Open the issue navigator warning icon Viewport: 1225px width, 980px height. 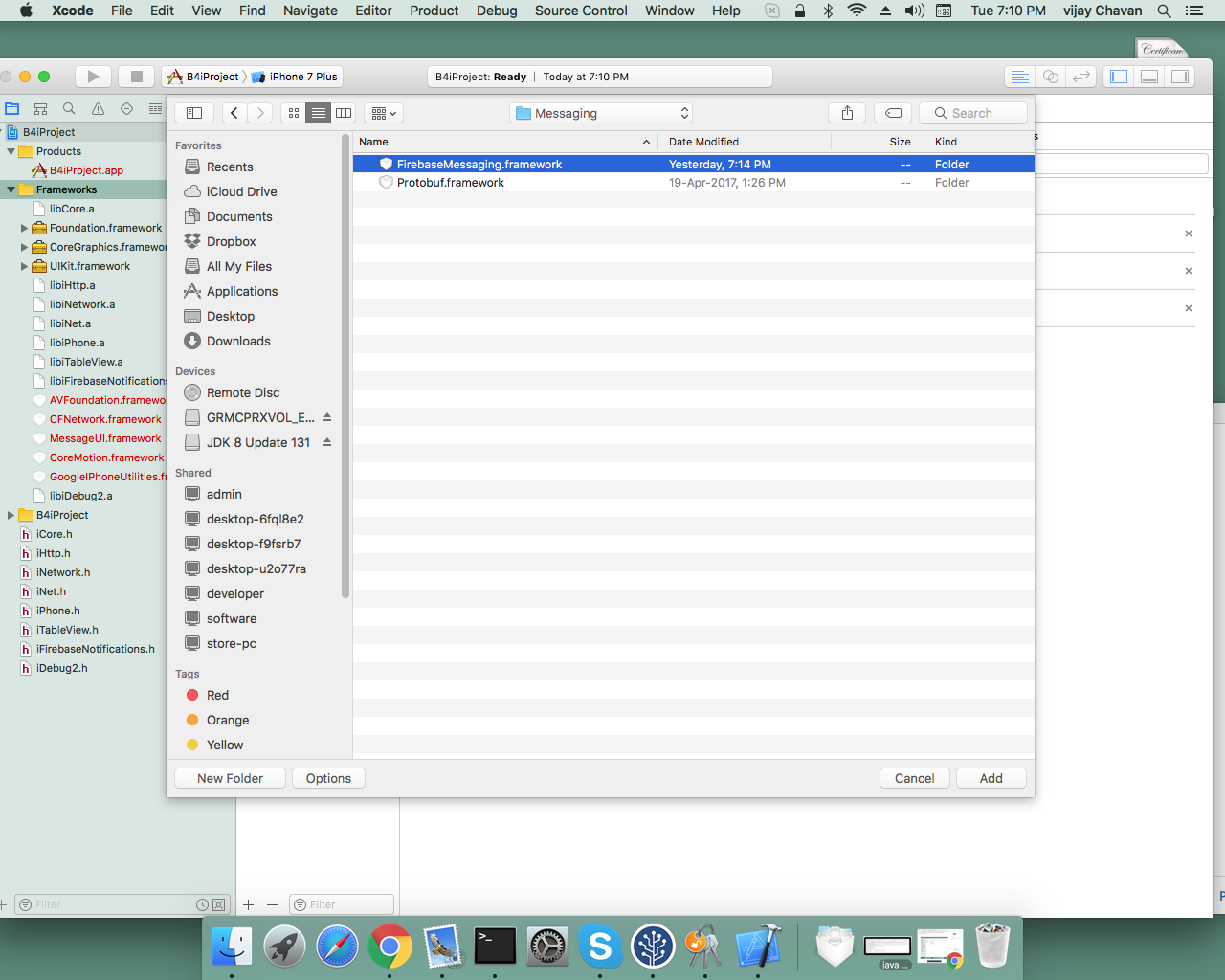(98, 109)
